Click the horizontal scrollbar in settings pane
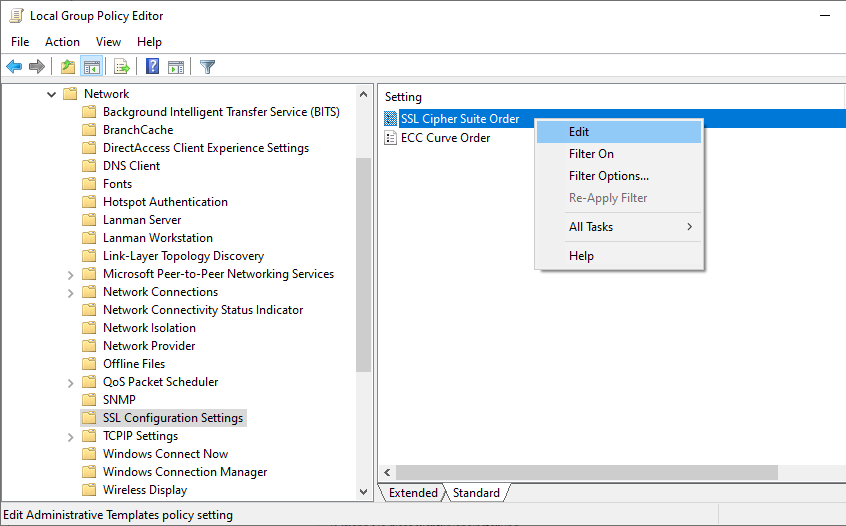This screenshot has width=846, height=526. 586,472
